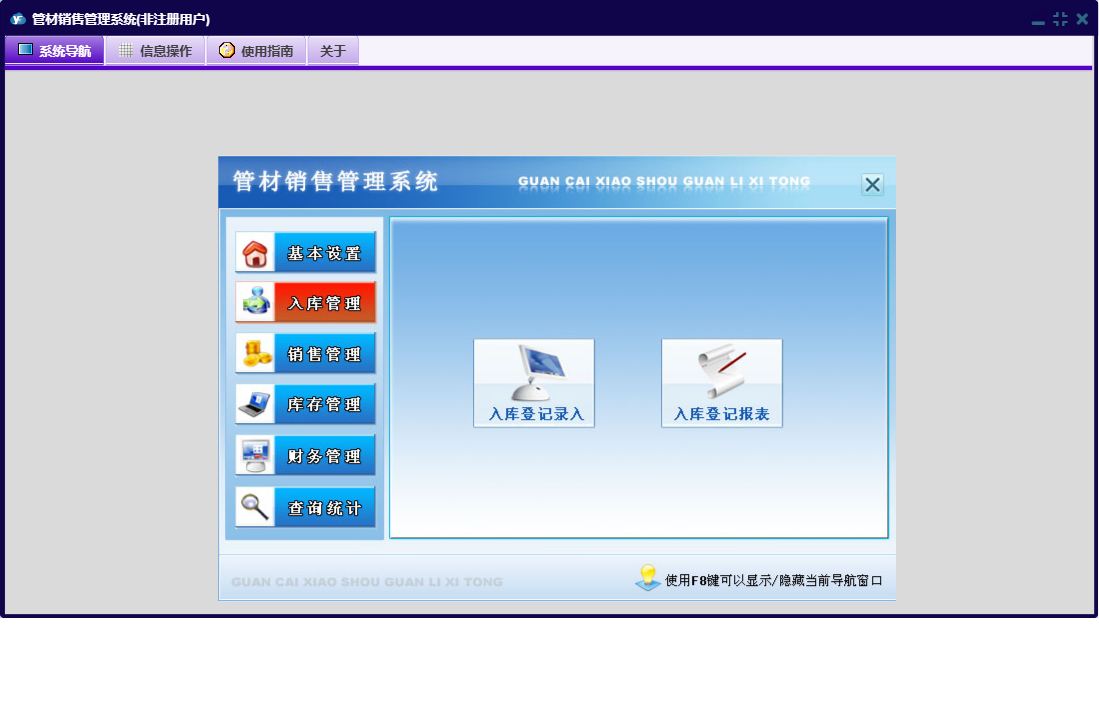Switch to the 信息操作 tab
The height and width of the screenshot is (723, 1099).
coord(156,50)
